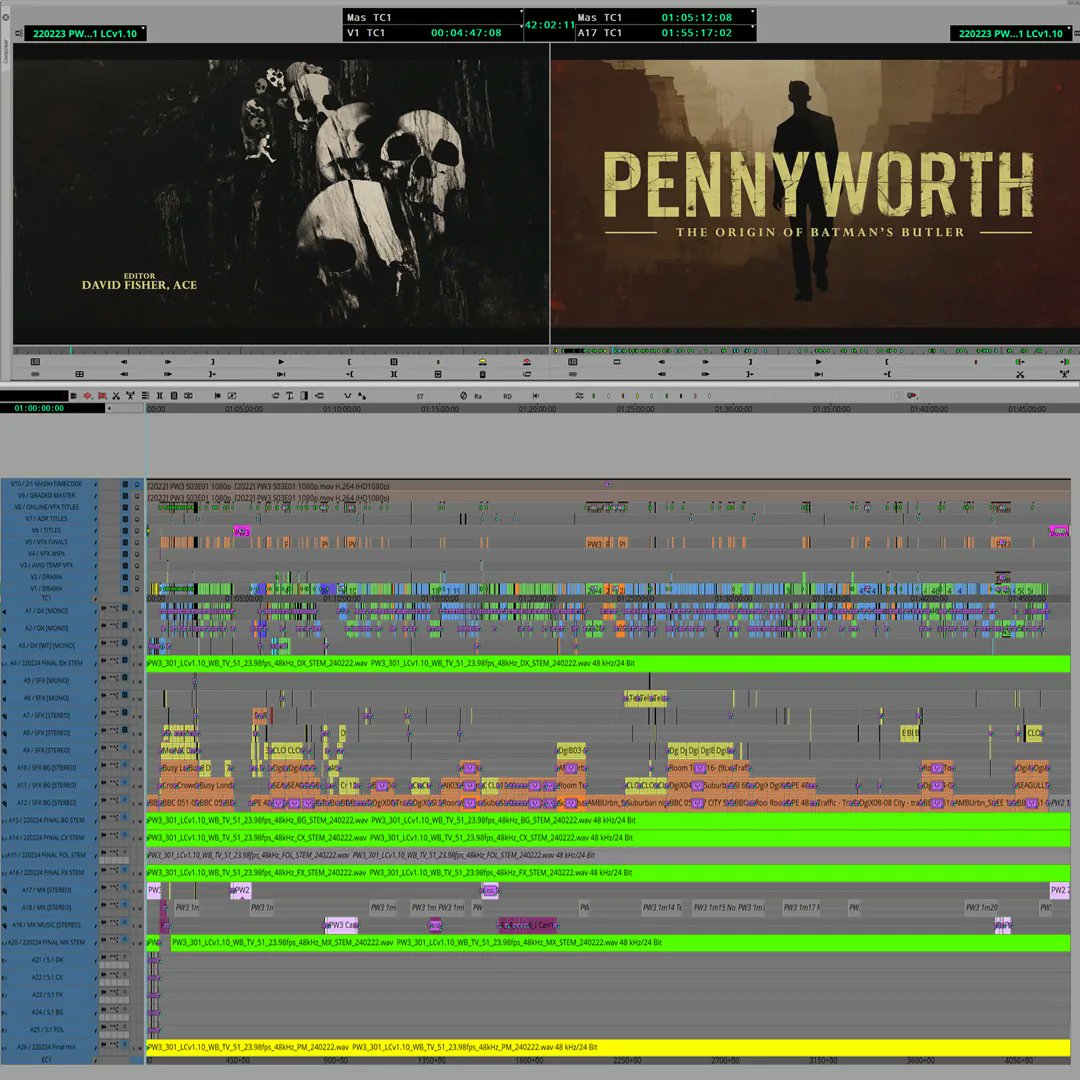Step one frame back in record monitor
This screenshot has width=1080, height=1080.
pos(661,362)
